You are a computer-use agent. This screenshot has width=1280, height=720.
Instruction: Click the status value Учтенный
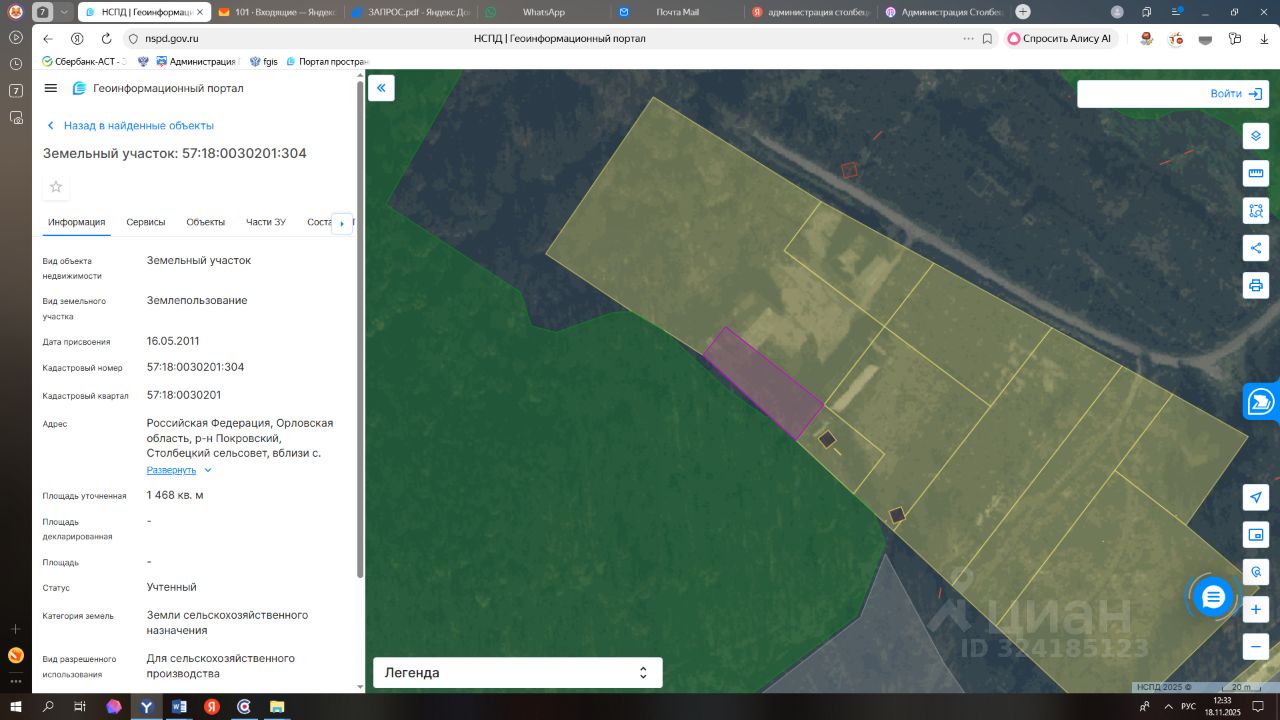pos(172,587)
